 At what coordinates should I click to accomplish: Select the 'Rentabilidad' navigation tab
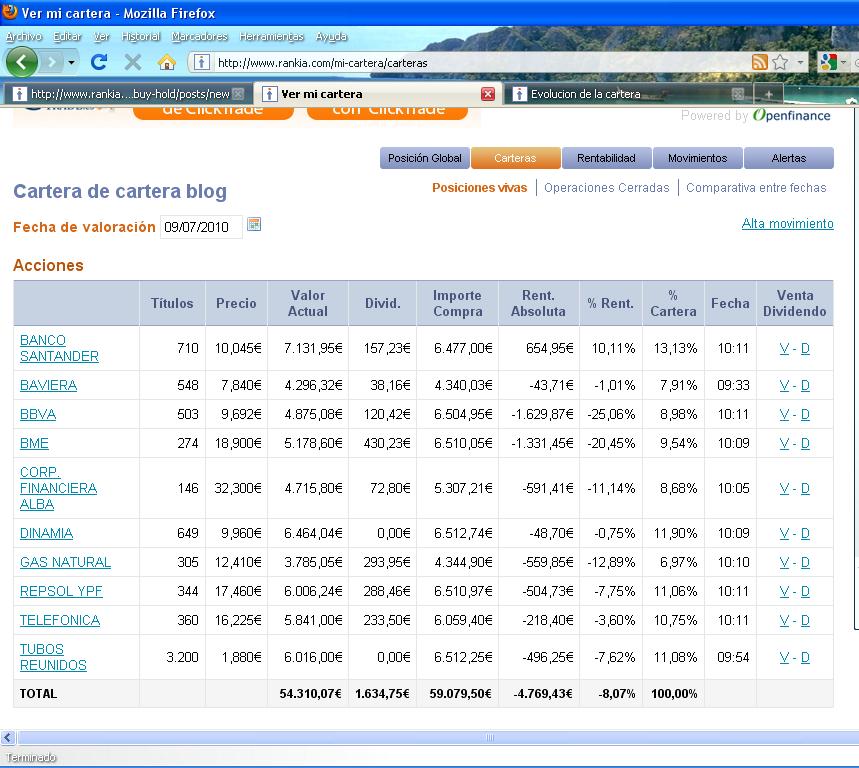click(606, 158)
